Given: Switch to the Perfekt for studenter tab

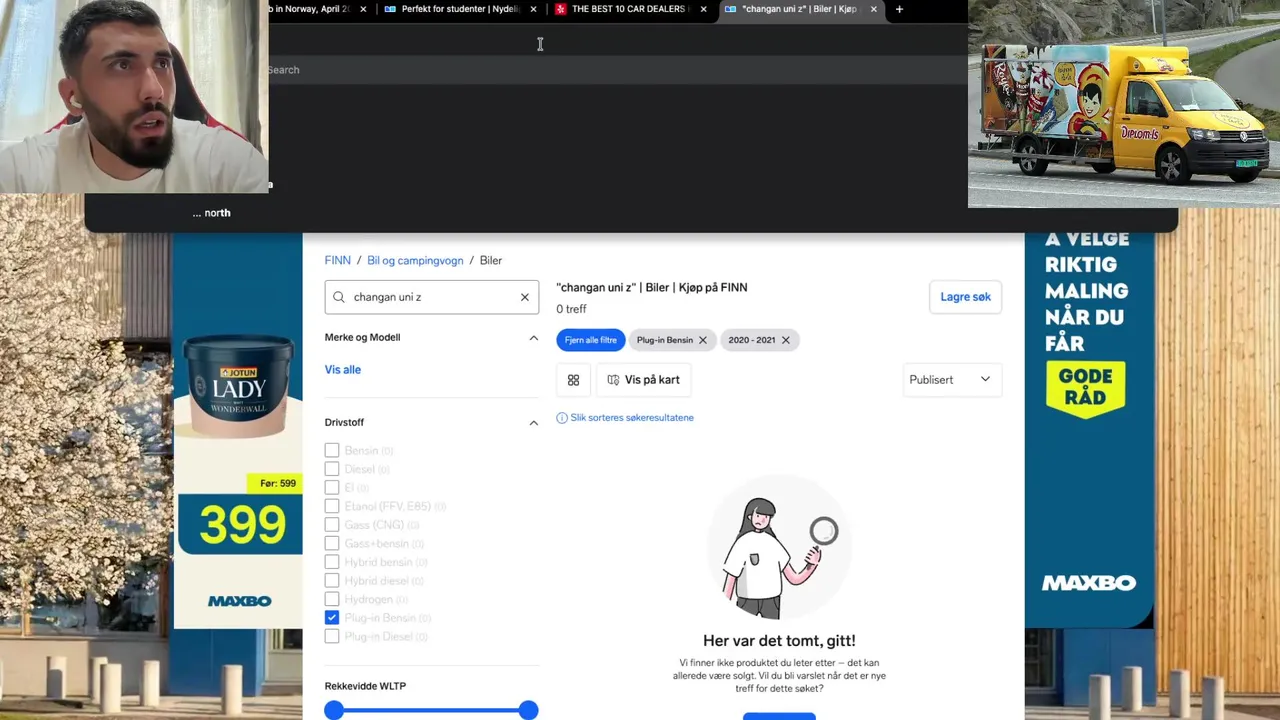Looking at the screenshot, I should coord(460,9).
